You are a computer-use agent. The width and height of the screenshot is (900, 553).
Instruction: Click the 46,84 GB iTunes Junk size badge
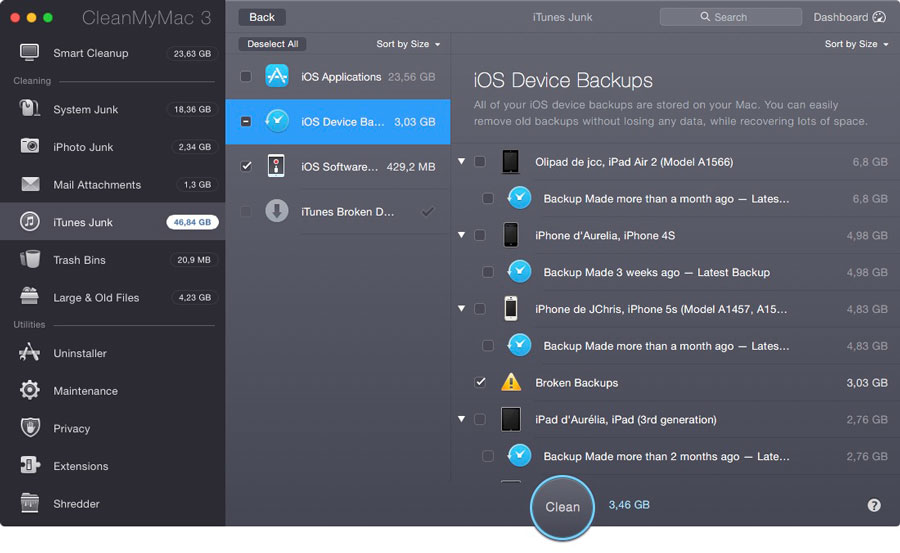pos(192,222)
